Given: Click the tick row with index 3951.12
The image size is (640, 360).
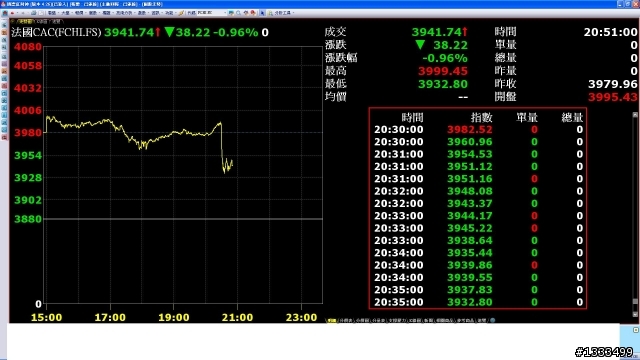Looking at the screenshot, I should 478,167.
